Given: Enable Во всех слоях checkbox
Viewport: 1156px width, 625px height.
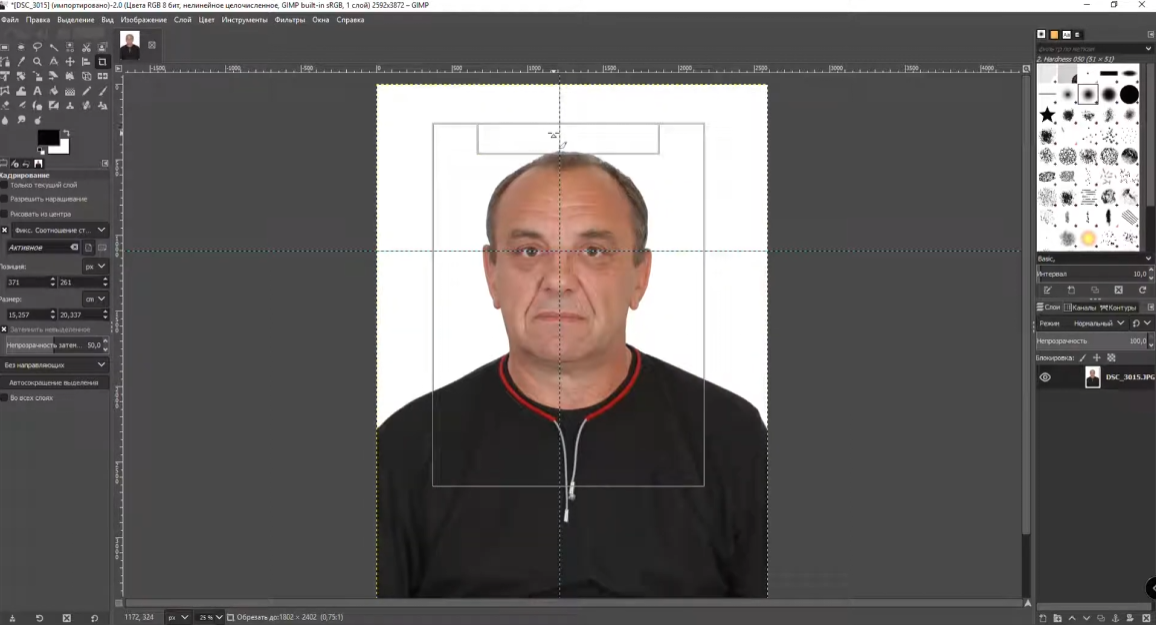Looking at the screenshot, I should click(4, 398).
